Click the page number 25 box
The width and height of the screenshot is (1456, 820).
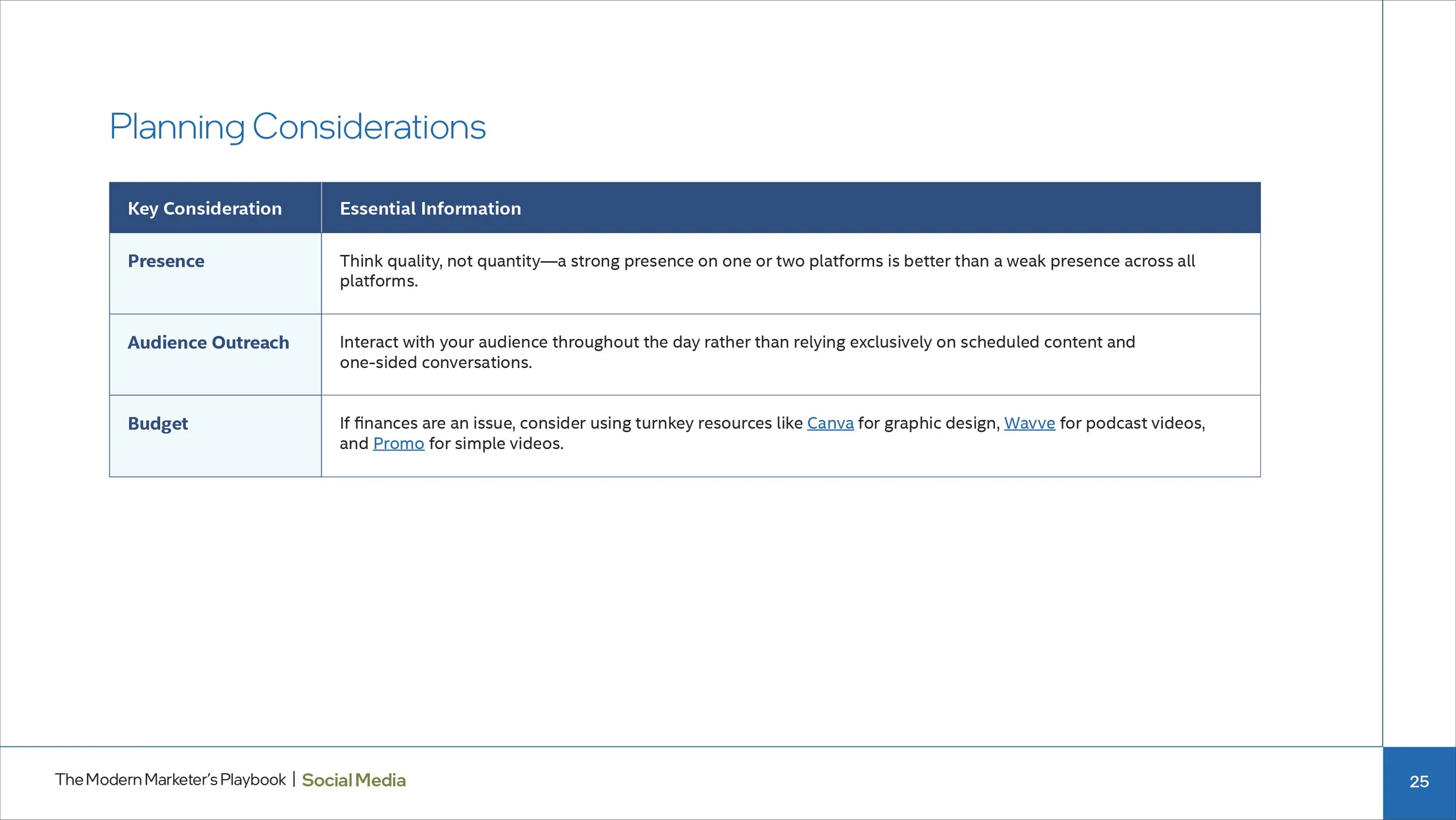point(1419,783)
